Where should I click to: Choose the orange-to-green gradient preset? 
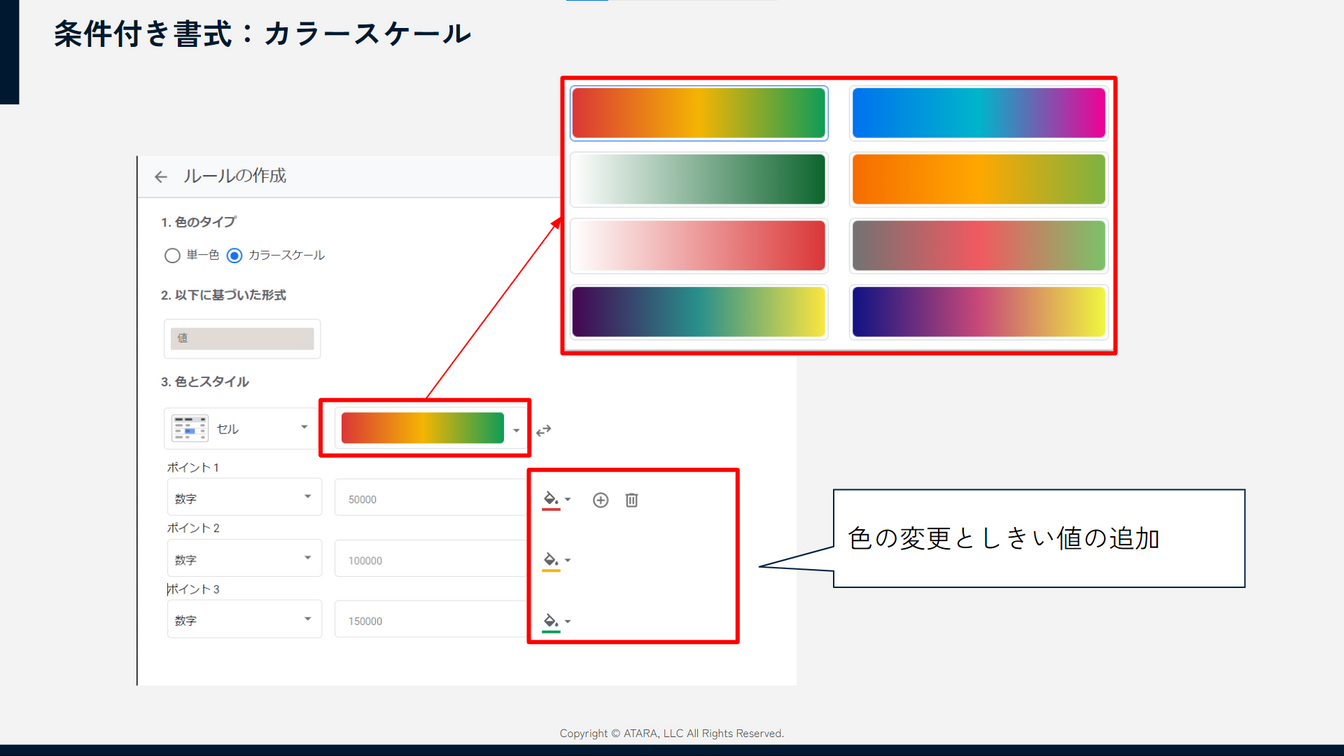[979, 179]
